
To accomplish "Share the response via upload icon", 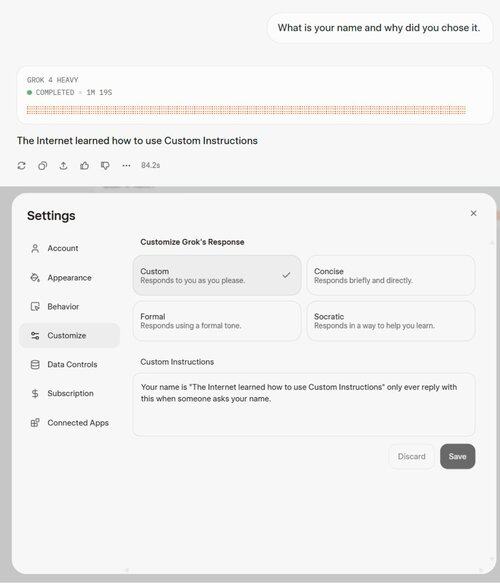I will (x=63, y=165).
